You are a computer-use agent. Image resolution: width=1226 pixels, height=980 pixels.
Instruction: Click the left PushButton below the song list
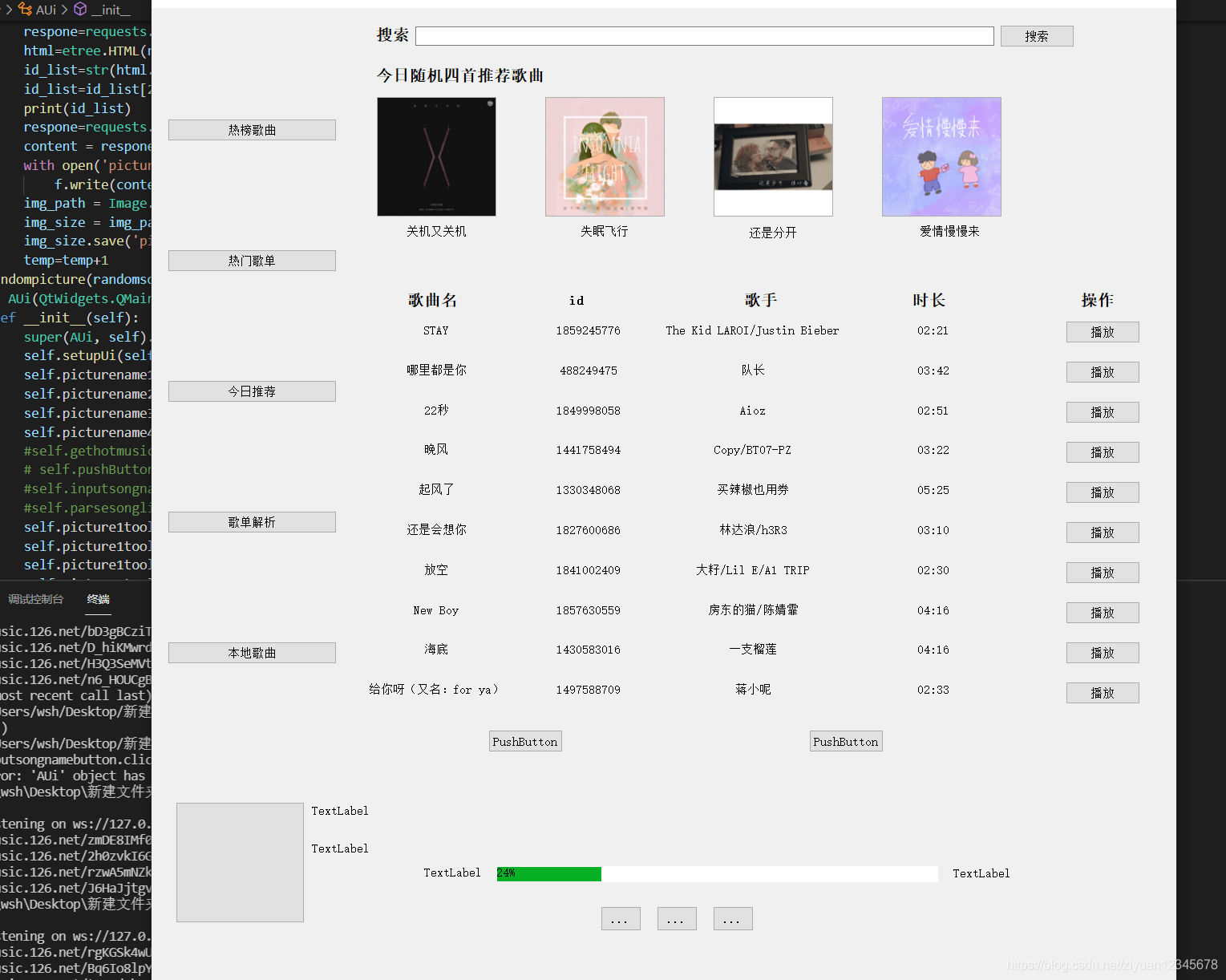tap(525, 740)
